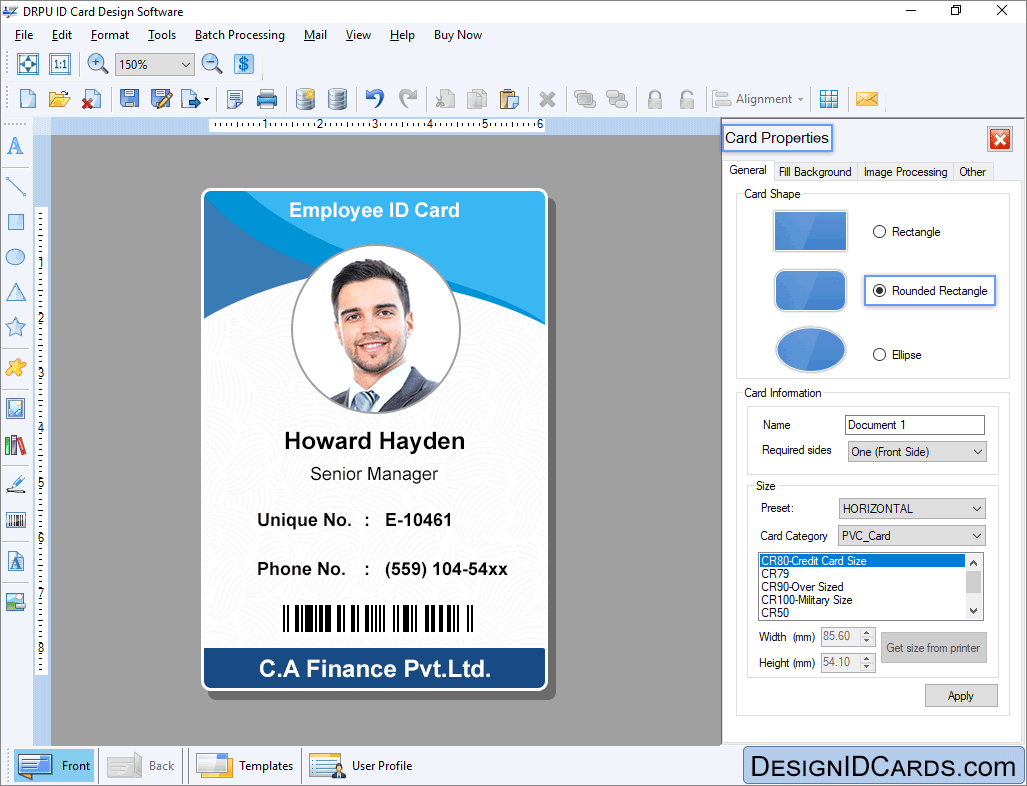This screenshot has height=786, width=1027.
Task: Select CR79 in the card size list
Action: pyautogui.click(x=775, y=574)
